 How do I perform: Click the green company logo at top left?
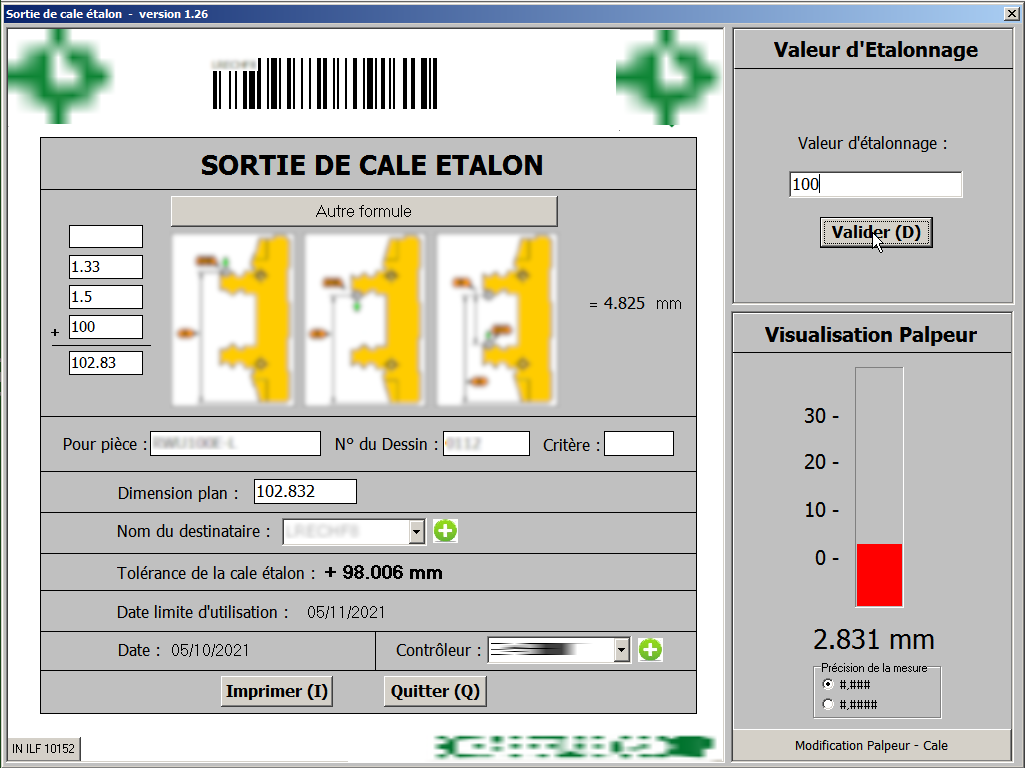click(x=60, y=75)
